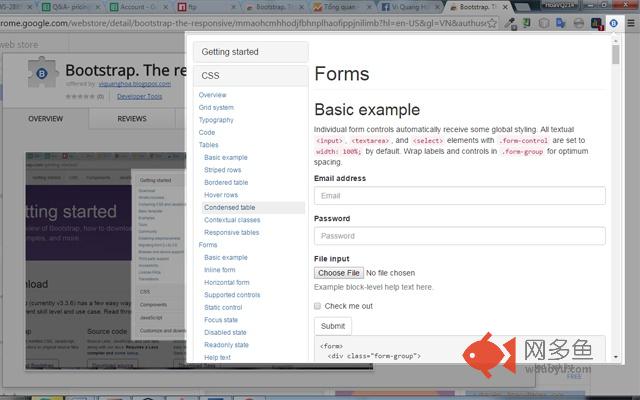Screen dimensions: 640x400
Task: Collapse the CSS section header
Action: 251,76
